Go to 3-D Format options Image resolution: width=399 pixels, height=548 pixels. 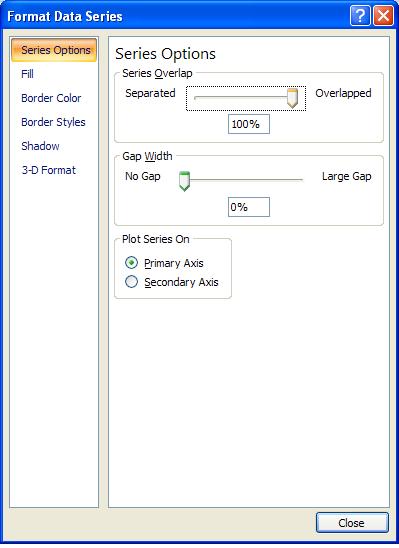49,170
